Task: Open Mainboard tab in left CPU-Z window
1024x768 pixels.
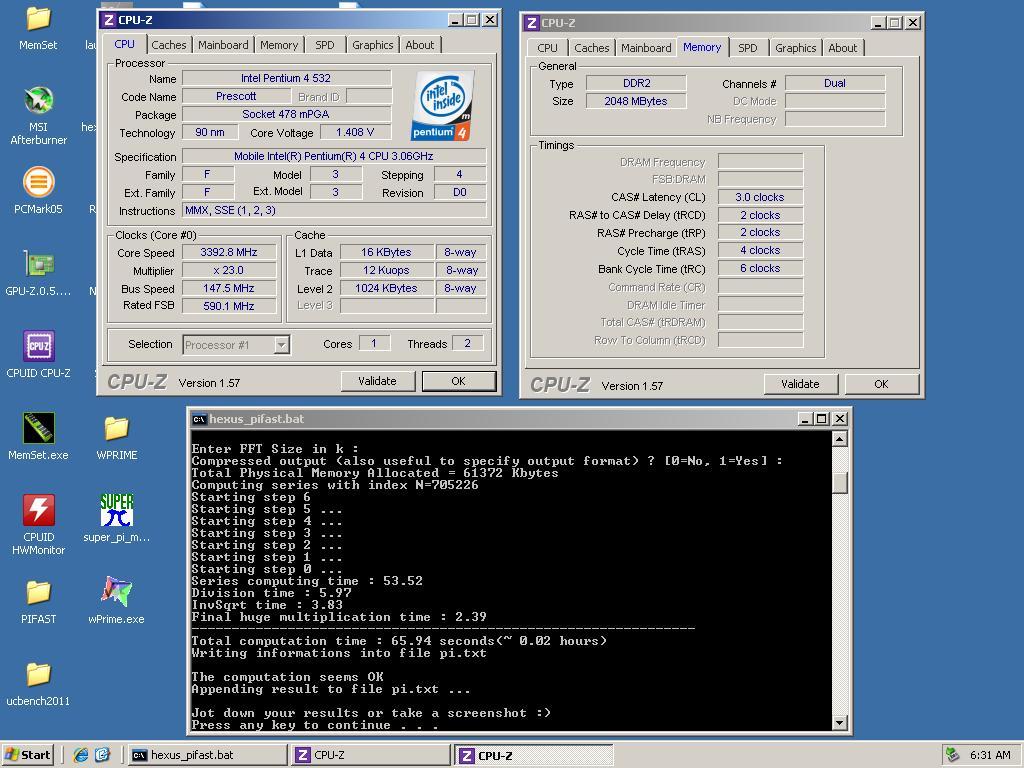Action: tap(223, 45)
